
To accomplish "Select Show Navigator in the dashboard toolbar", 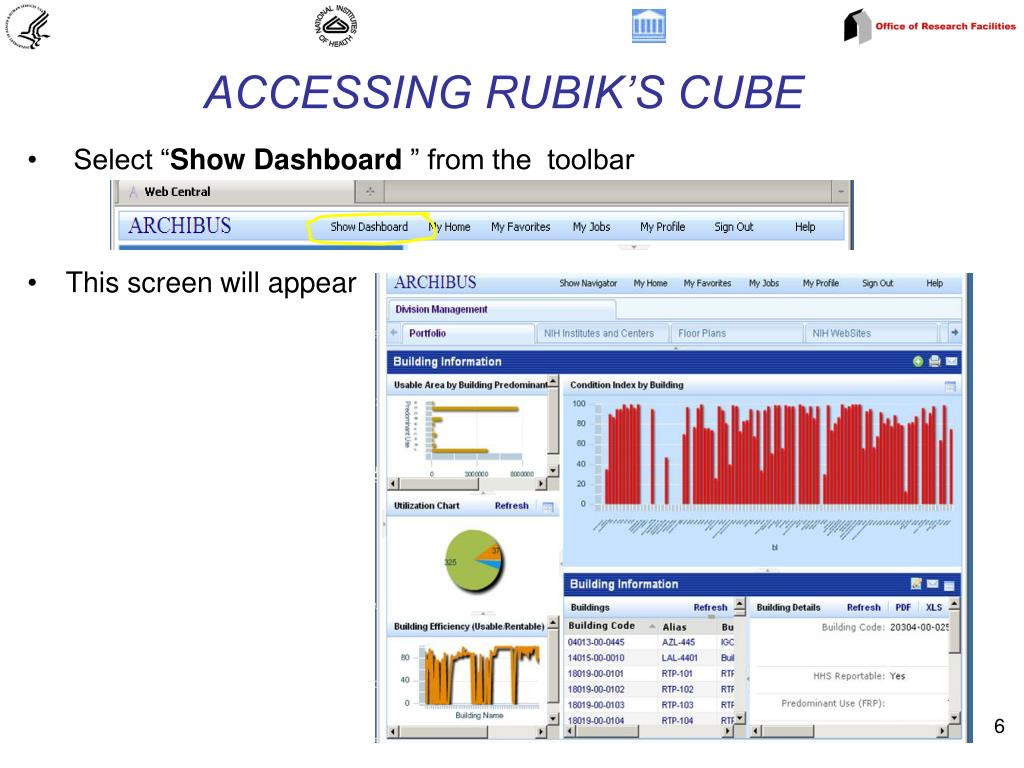I will point(588,283).
